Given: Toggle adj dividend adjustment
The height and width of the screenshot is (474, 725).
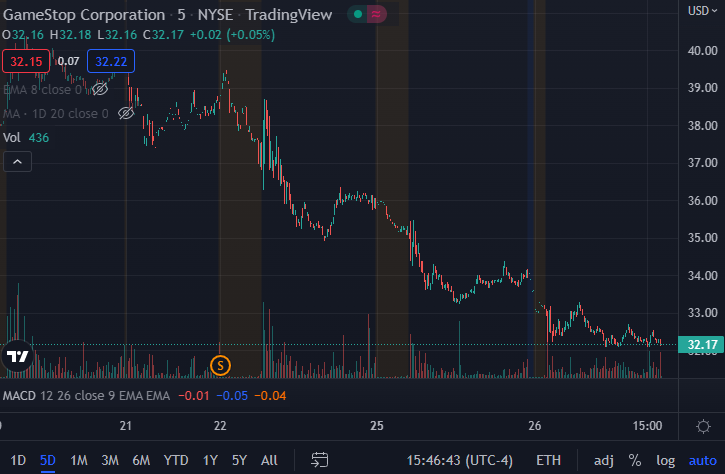Looking at the screenshot, I should (x=603, y=460).
